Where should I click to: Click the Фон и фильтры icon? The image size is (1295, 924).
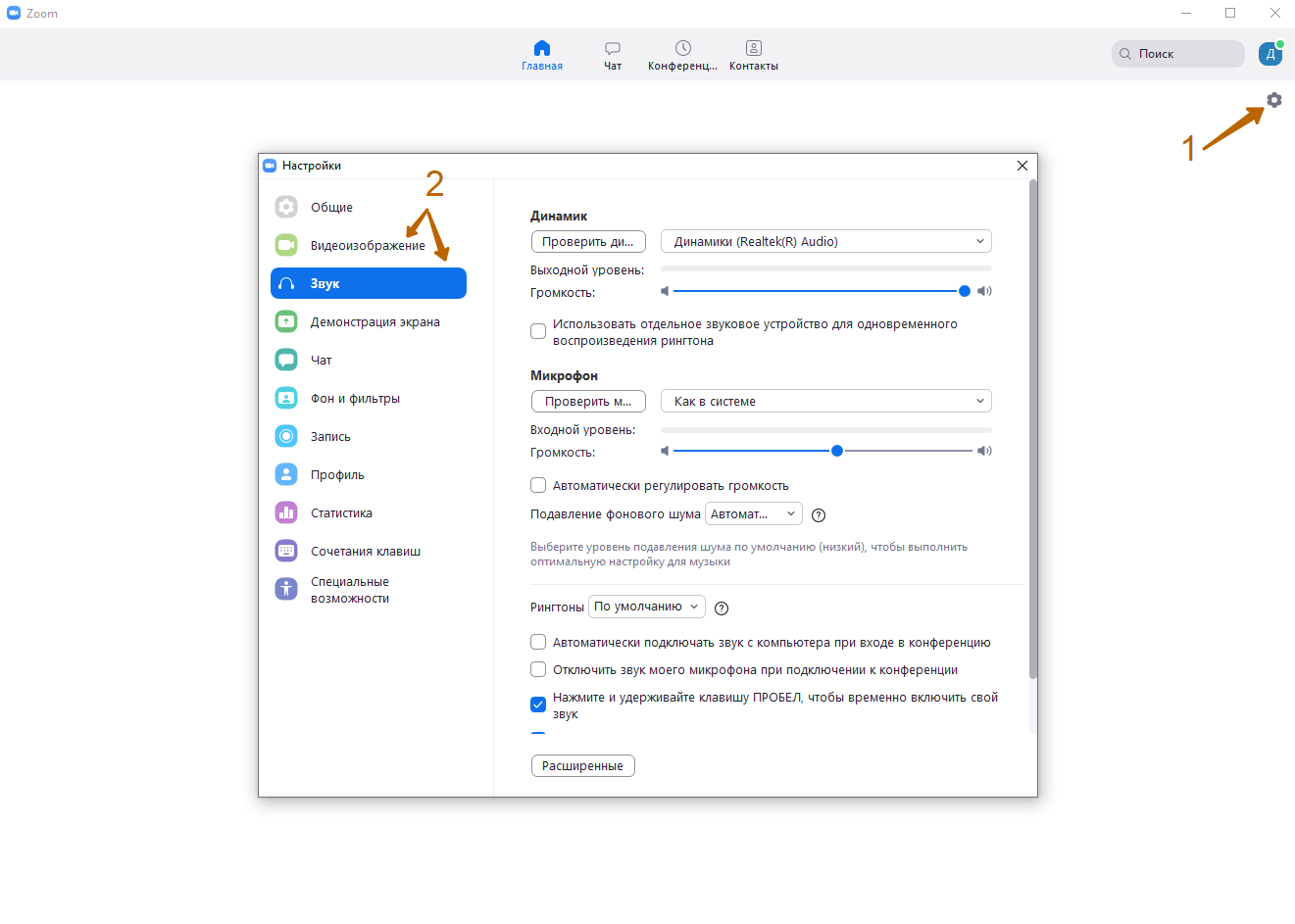[x=286, y=398]
